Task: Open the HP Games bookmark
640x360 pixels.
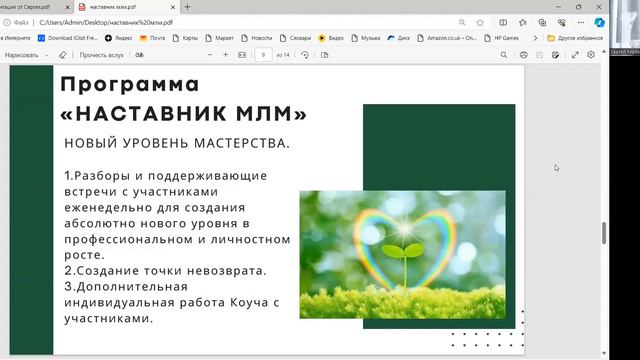Action: pyautogui.click(x=502, y=38)
